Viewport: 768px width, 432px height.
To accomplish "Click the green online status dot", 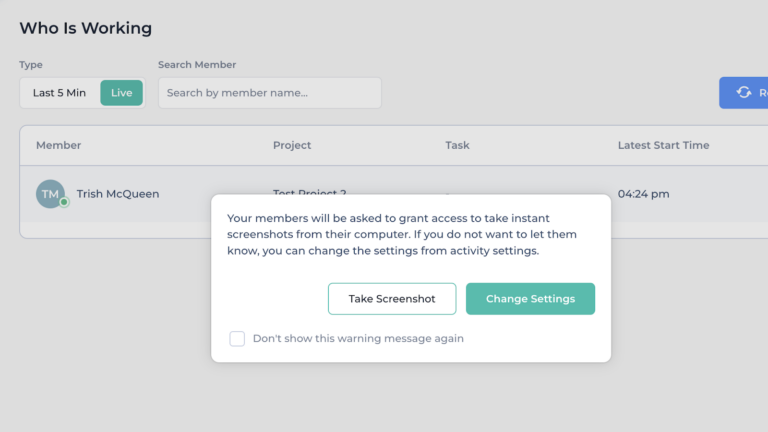I will coord(64,202).
